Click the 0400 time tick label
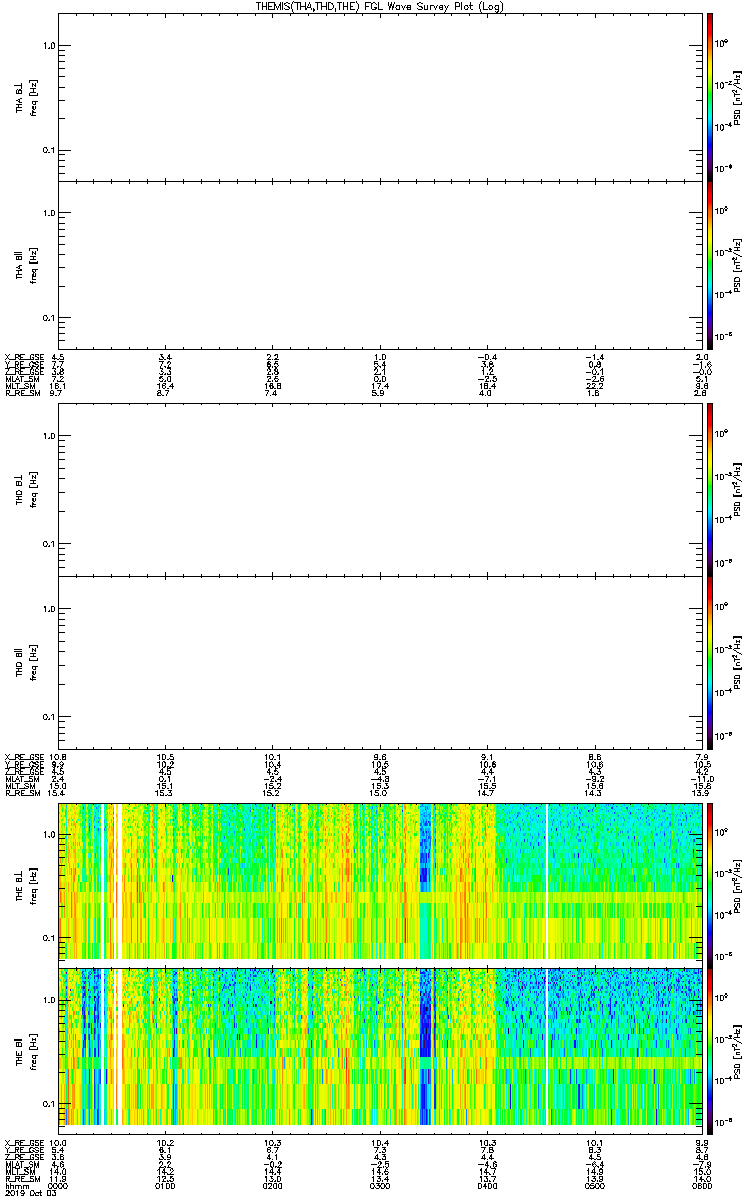This screenshot has height=1200, width=750. click(487, 1186)
